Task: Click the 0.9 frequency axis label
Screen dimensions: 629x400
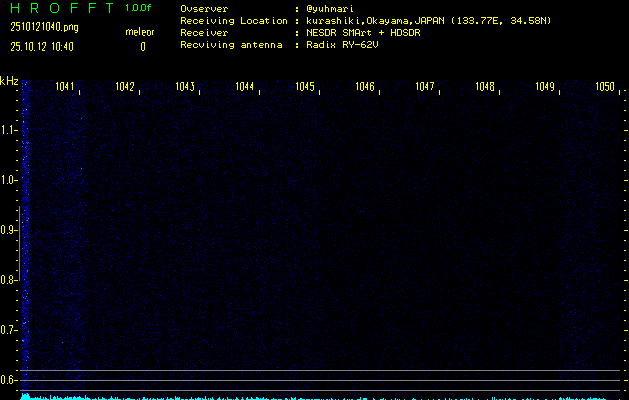Action: (8, 230)
